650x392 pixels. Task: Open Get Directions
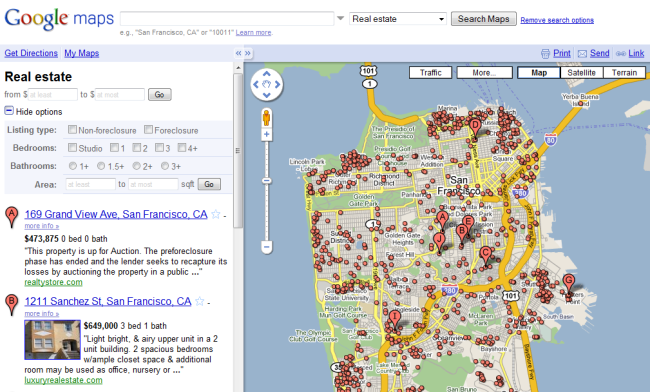[x=31, y=53]
